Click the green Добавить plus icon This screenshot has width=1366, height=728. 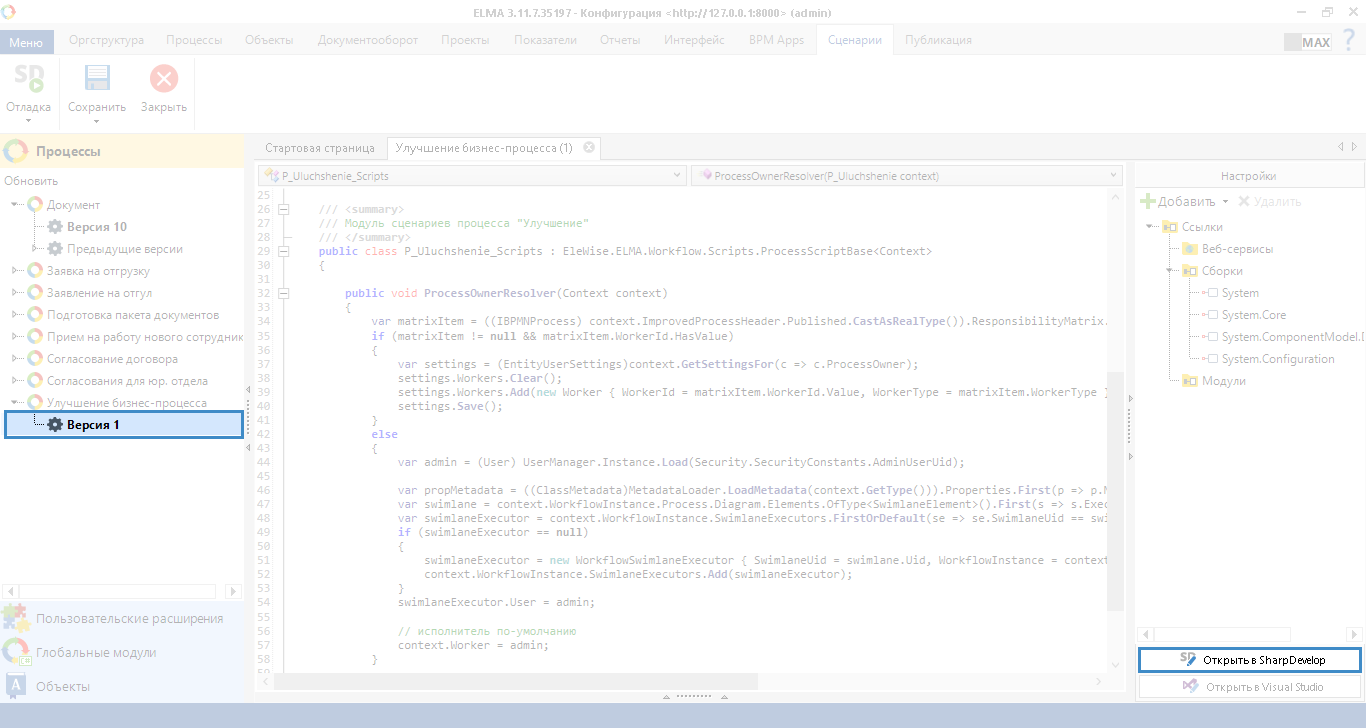click(x=1148, y=201)
